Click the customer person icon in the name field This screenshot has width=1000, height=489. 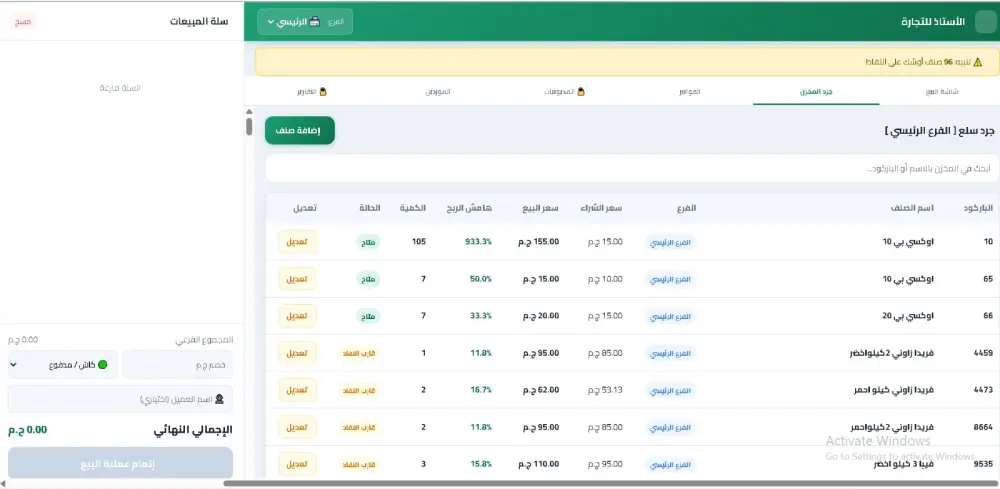(219, 399)
